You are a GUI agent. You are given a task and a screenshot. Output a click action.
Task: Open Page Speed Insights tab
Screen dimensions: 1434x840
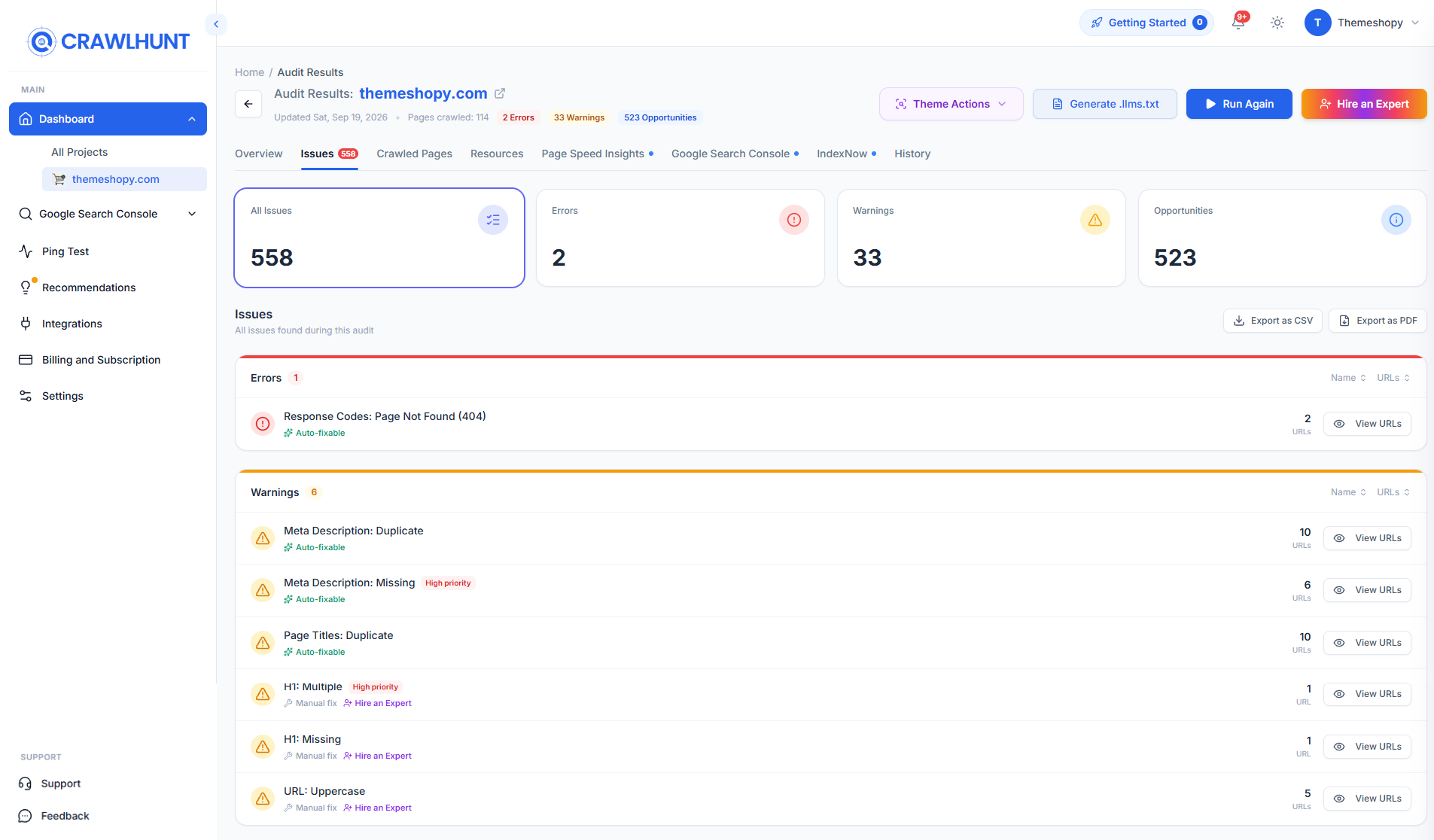click(x=597, y=154)
